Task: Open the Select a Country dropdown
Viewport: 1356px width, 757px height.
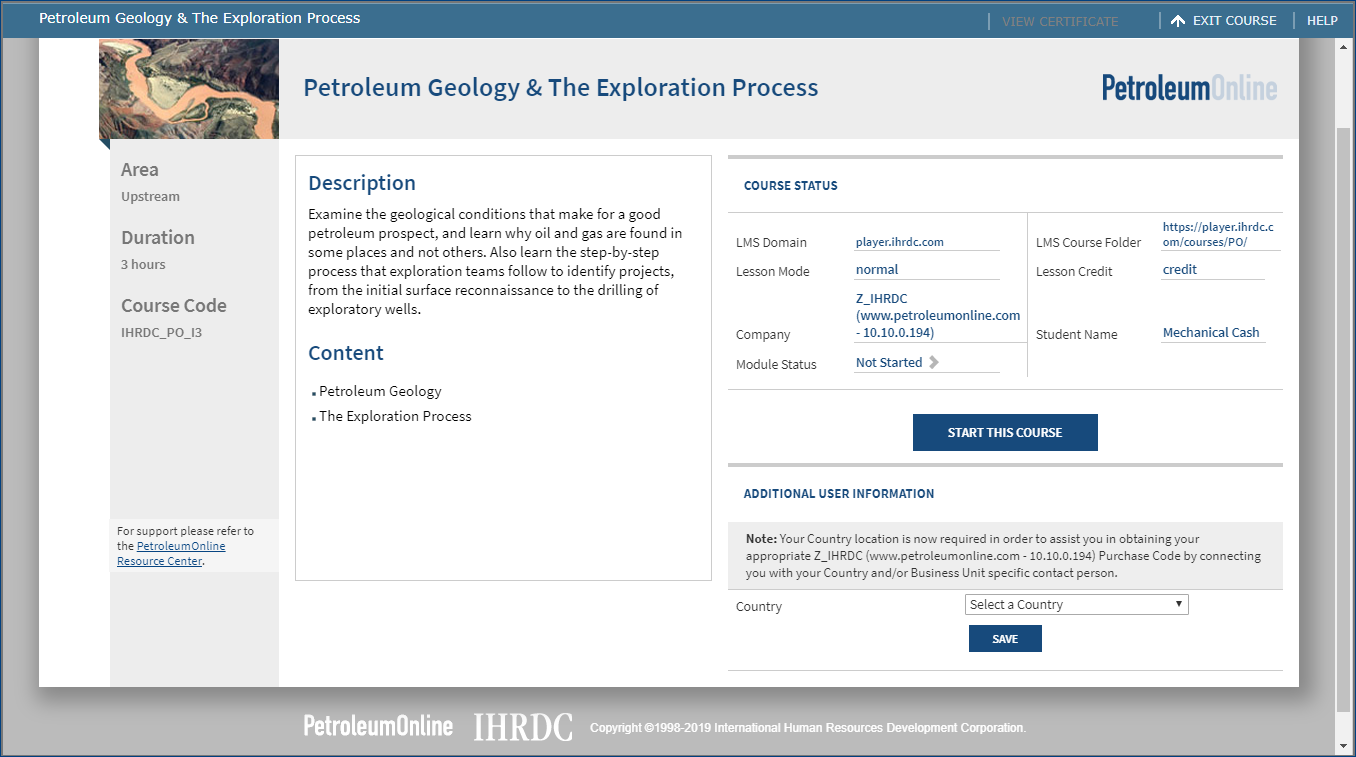Action: 1076,604
